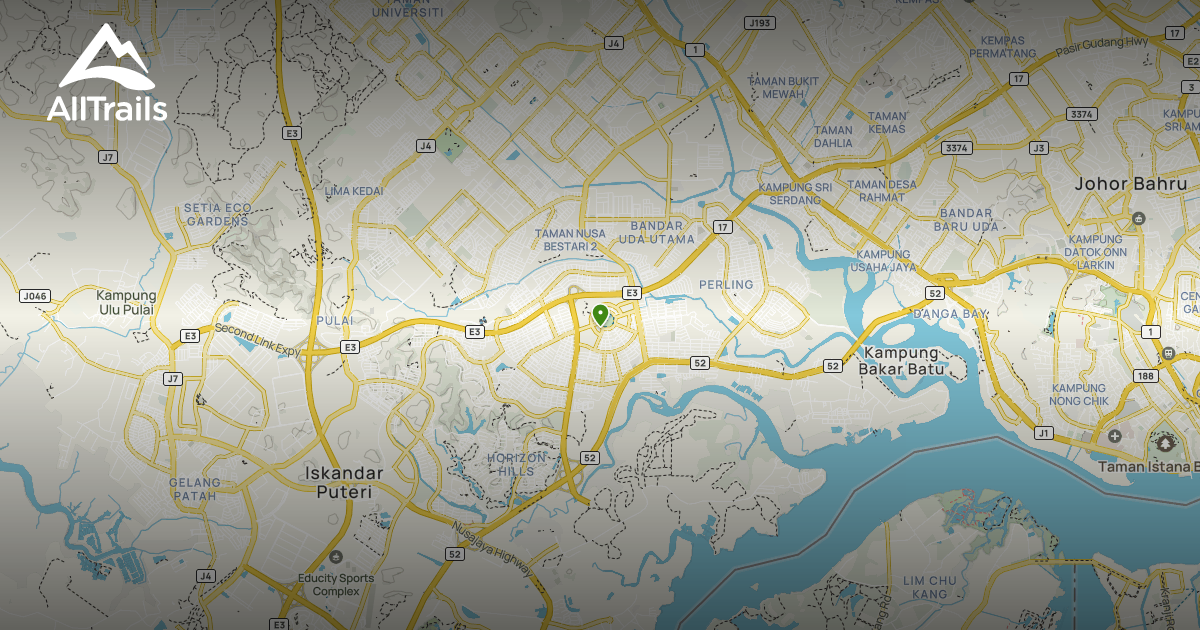Click the Kampung Bakar Batu label
The height and width of the screenshot is (630, 1200).
click(901, 361)
